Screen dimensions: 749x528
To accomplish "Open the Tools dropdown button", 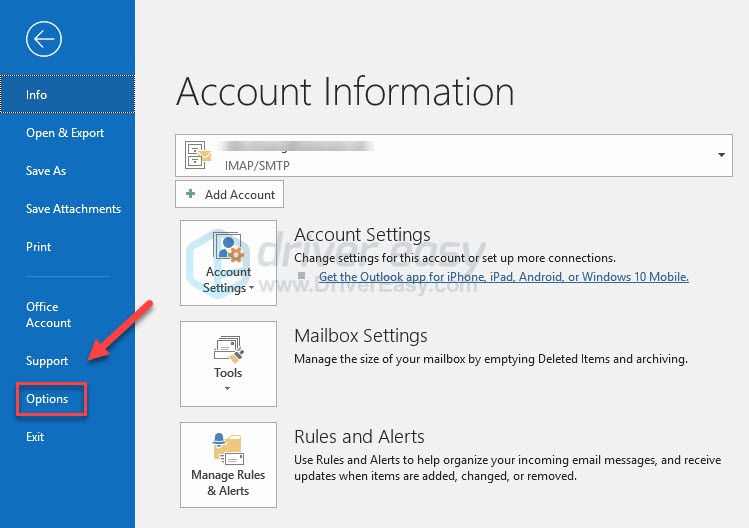I will [228, 364].
